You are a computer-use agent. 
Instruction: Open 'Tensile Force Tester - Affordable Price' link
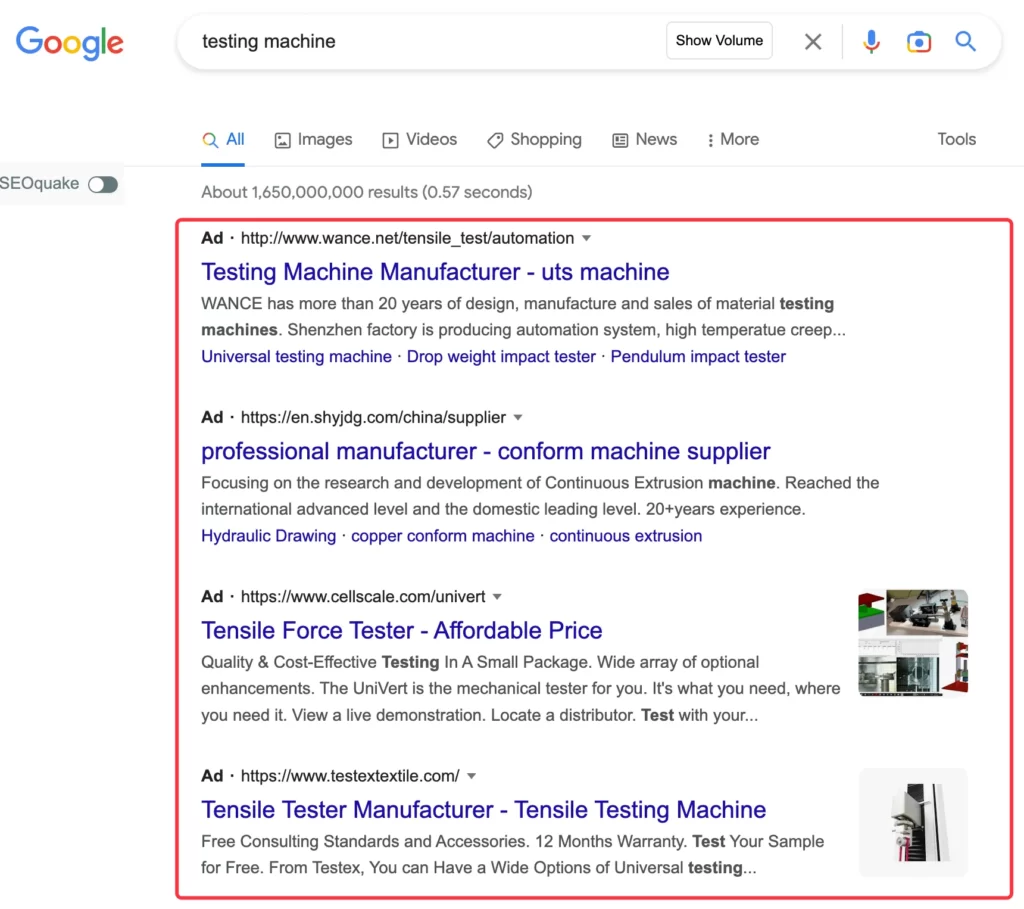click(402, 631)
